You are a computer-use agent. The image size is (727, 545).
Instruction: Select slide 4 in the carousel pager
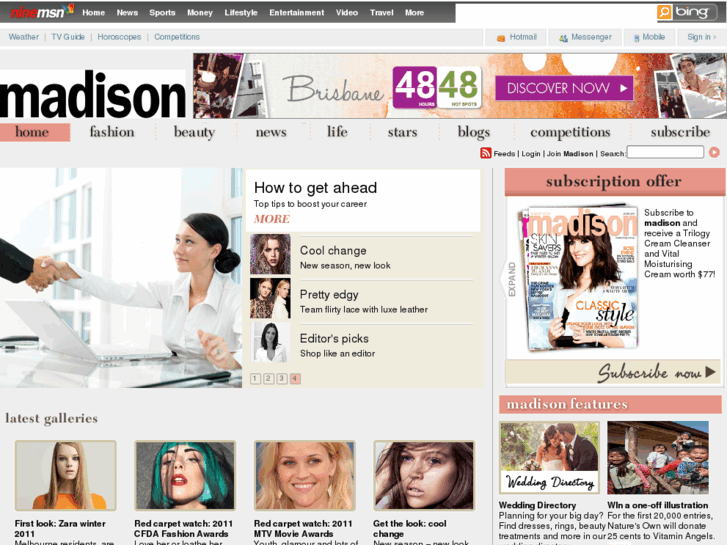coord(295,378)
